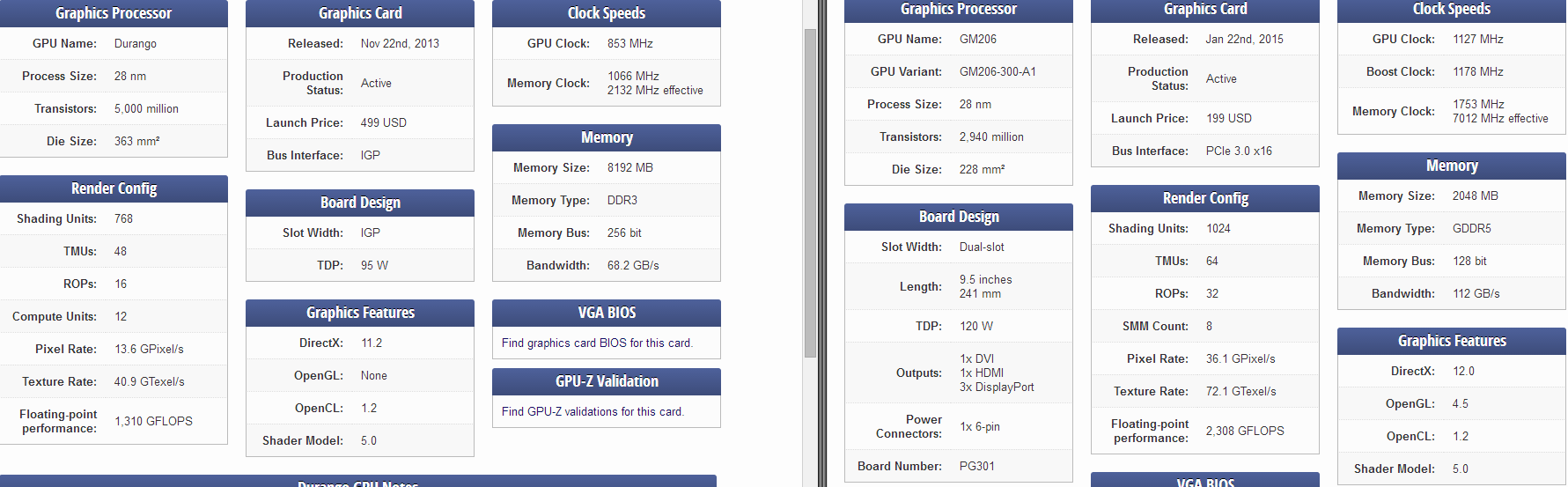This screenshot has width=1568, height=487.
Task: Open the 'Find graphics card BIOS' link
Action: (x=597, y=343)
